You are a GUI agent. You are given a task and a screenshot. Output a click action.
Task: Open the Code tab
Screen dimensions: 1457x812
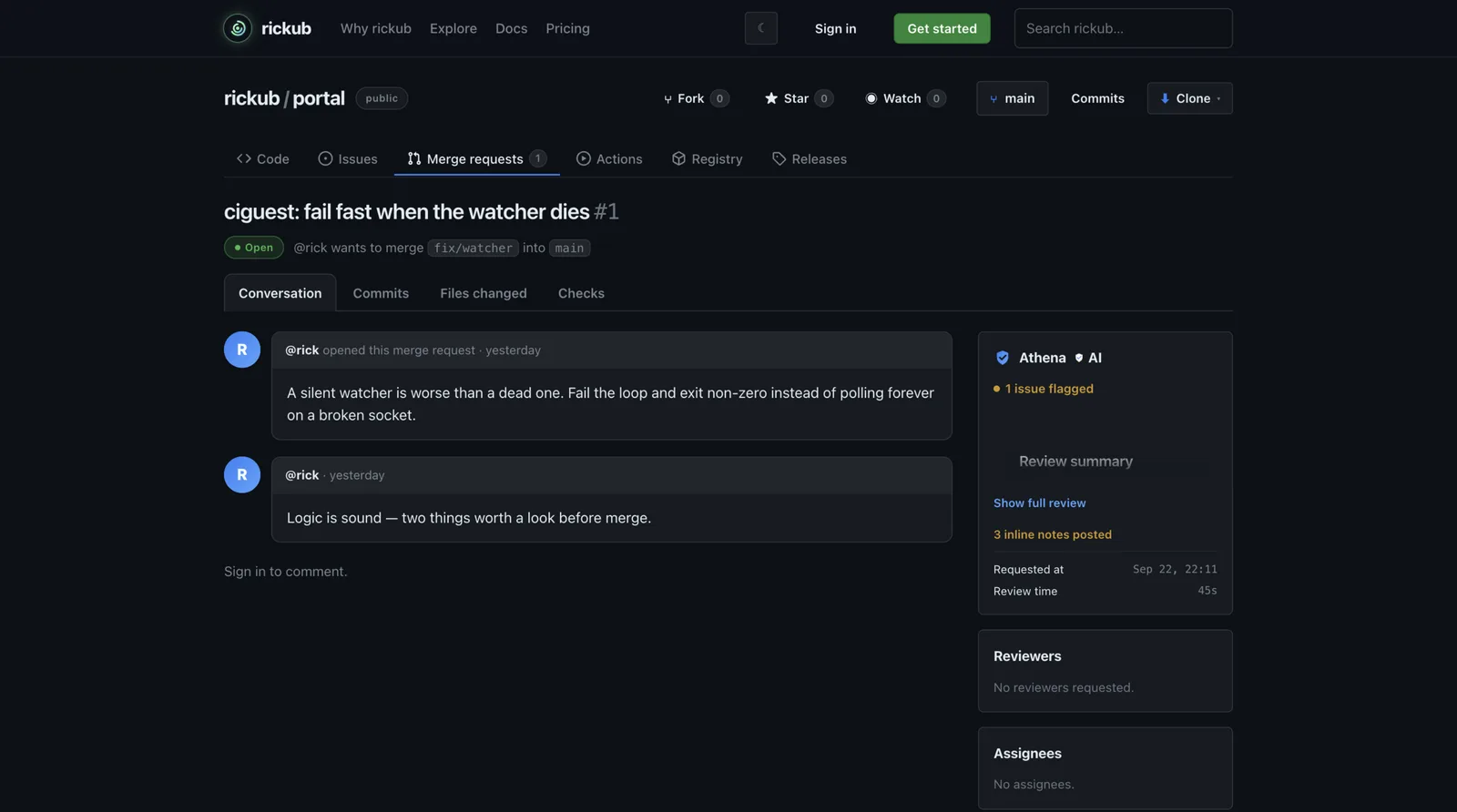(x=263, y=158)
